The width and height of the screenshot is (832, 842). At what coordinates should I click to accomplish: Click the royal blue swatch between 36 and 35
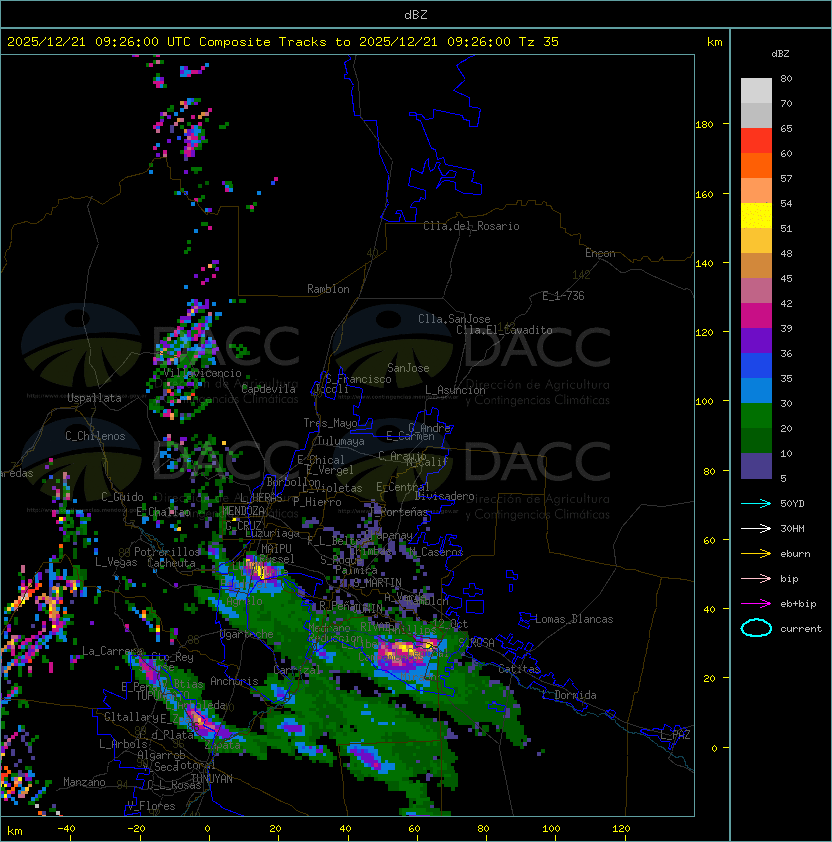pyautogui.click(x=756, y=365)
